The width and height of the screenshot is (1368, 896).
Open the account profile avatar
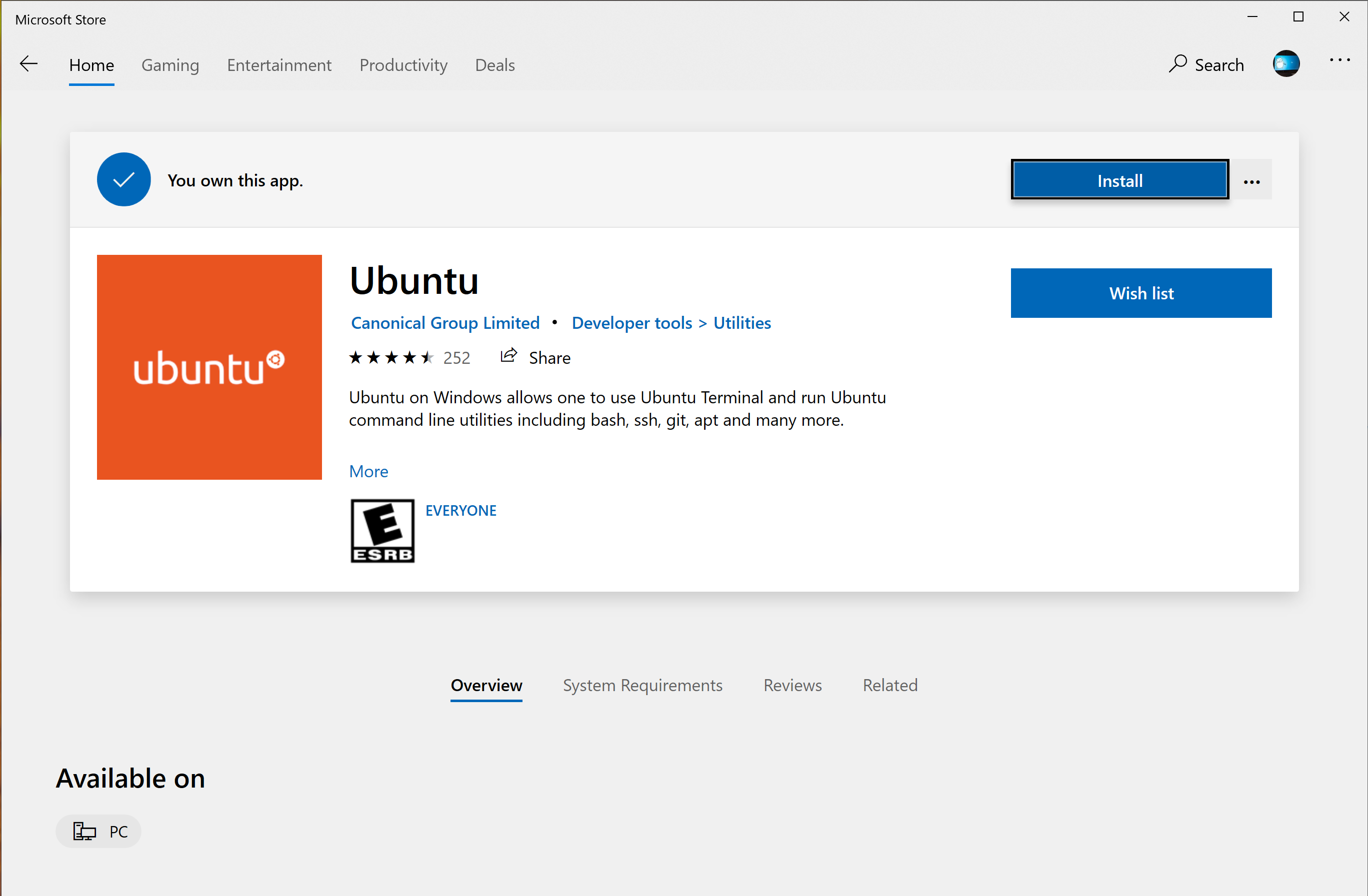tap(1287, 63)
